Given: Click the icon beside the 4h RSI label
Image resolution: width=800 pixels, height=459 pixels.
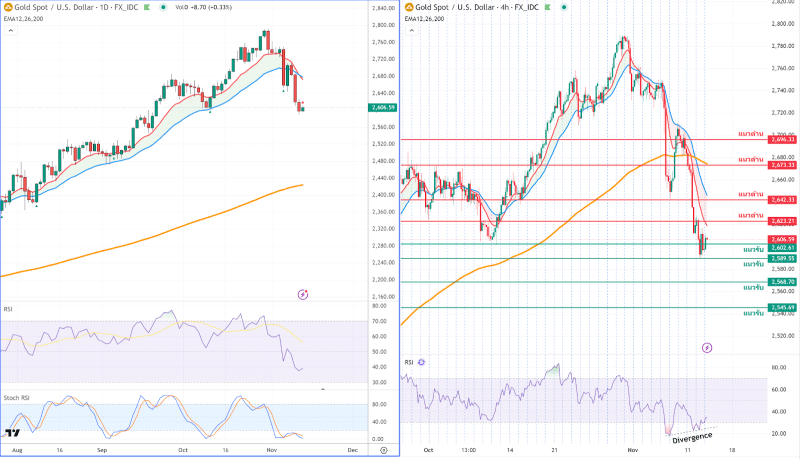Looking at the screenshot, I should coord(421,362).
